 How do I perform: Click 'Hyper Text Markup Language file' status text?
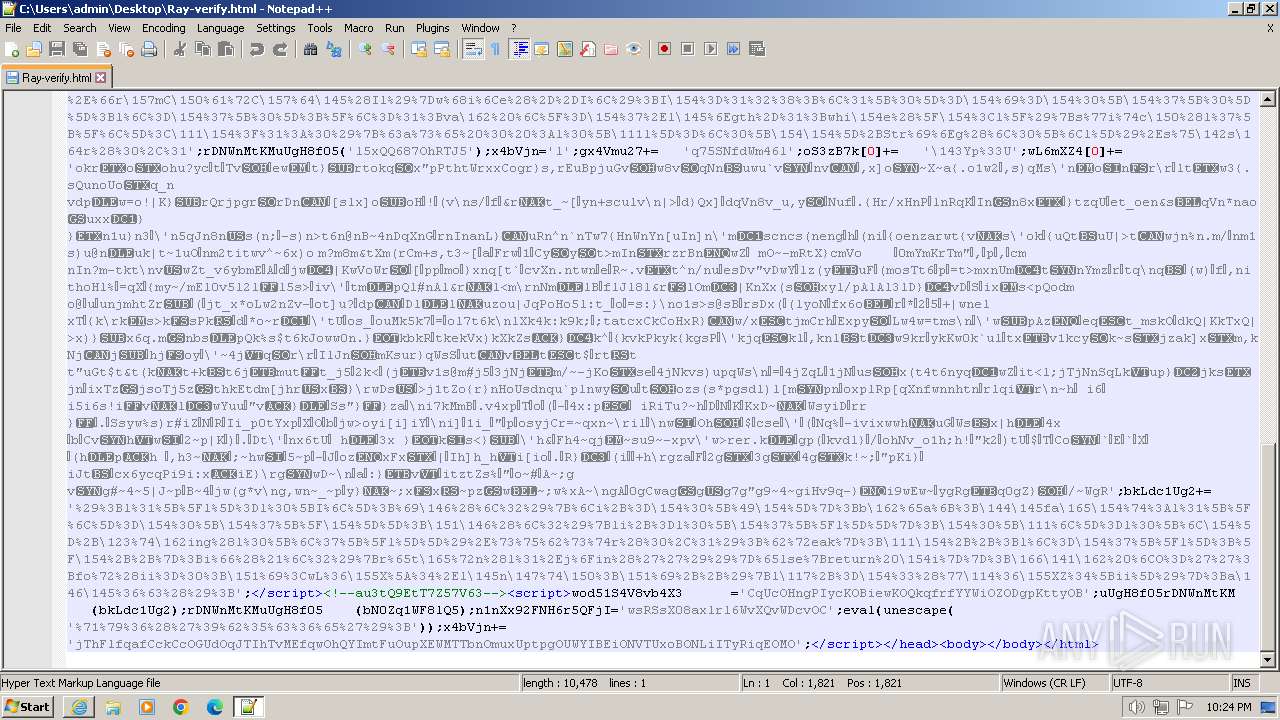[82, 683]
